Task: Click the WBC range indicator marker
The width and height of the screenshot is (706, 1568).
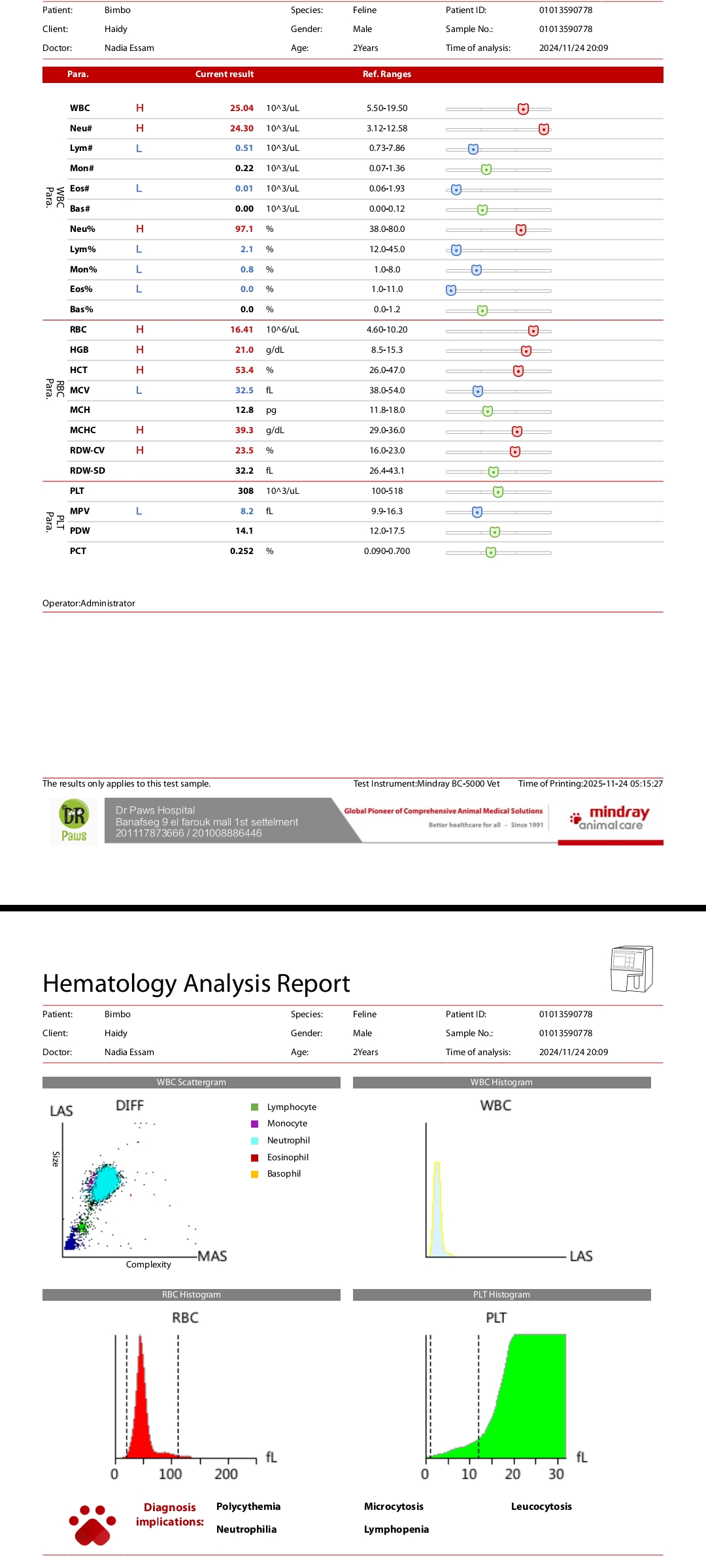Action: point(523,109)
